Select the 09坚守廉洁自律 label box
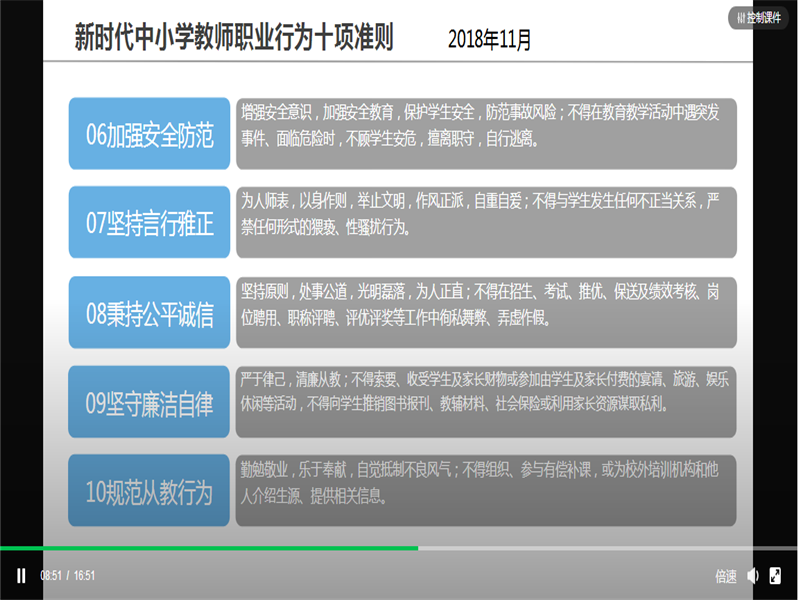The width and height of the screenshot is (800, 600). (149, 402)
